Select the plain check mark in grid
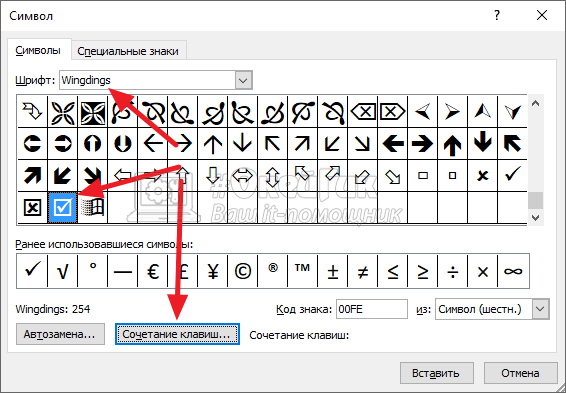This screenshot has width=566, height=393. 512,175
